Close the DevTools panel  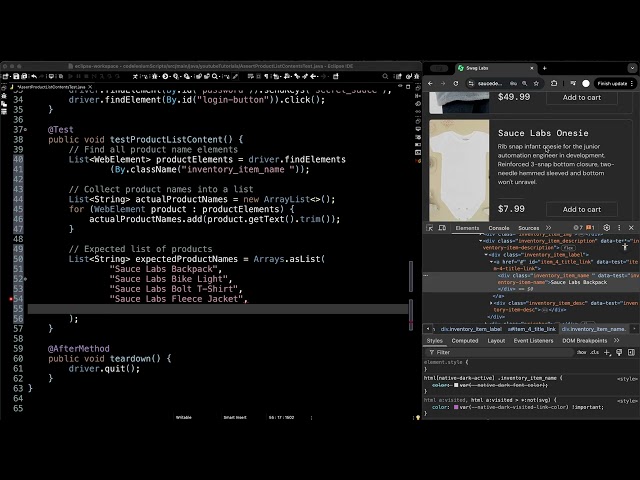tap(631, 228)
